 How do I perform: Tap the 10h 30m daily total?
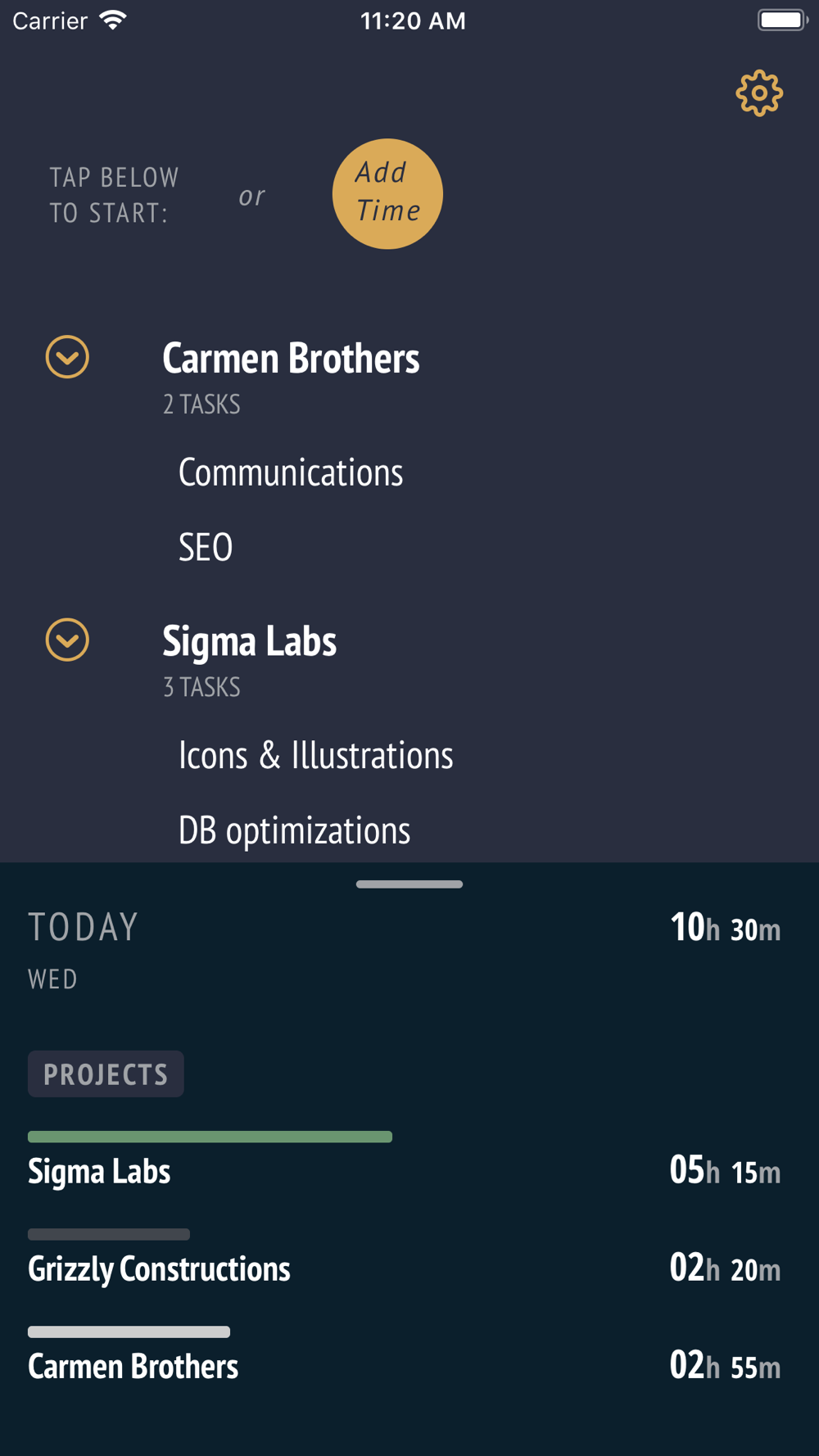(x=725, y=928)
